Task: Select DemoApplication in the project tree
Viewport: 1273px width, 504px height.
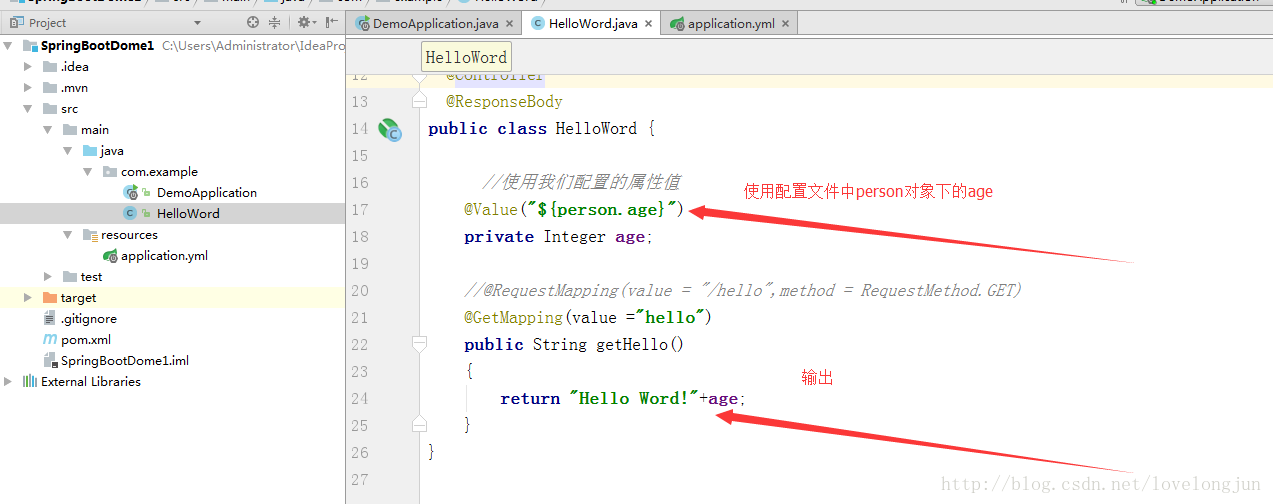Action: (x=207, y=192)
